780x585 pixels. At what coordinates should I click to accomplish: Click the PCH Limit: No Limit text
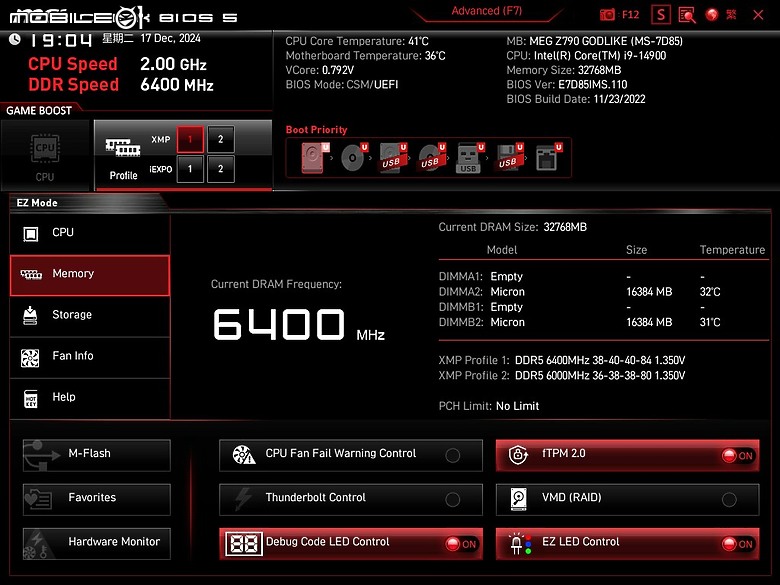[488, 406]
